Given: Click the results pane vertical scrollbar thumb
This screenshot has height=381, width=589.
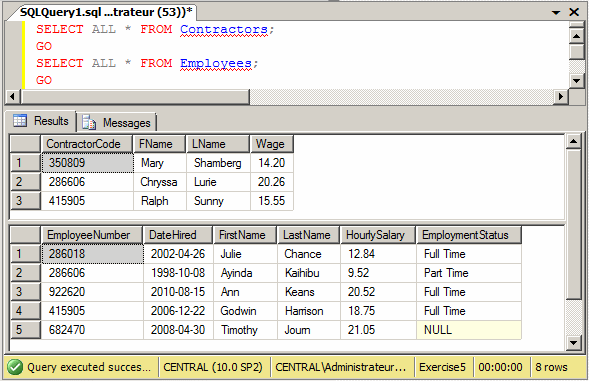Looking at the screenshot, I should tap(573, 224).
